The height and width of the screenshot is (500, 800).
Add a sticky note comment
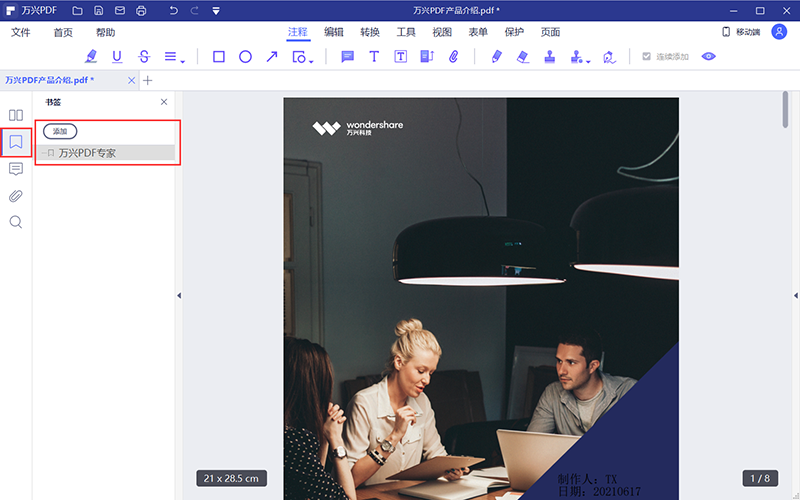(x=348, y=57)
